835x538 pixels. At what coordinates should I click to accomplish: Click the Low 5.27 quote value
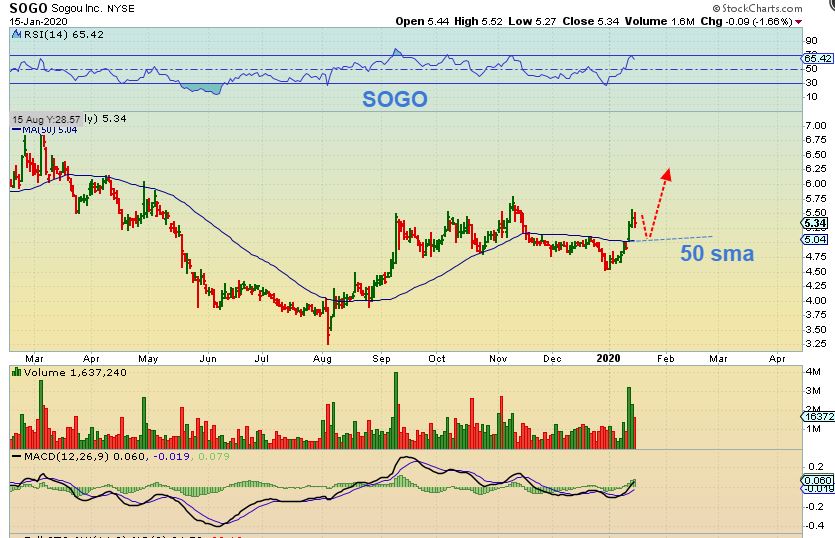point(532,21)
